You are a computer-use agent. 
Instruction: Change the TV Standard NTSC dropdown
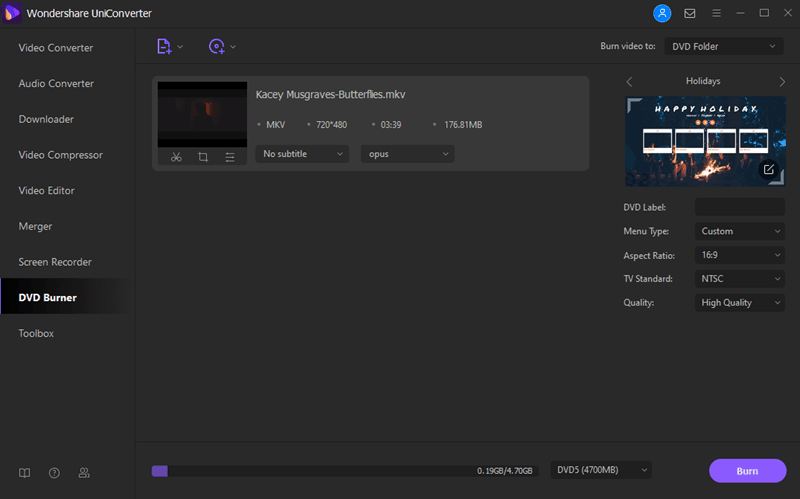740,279
